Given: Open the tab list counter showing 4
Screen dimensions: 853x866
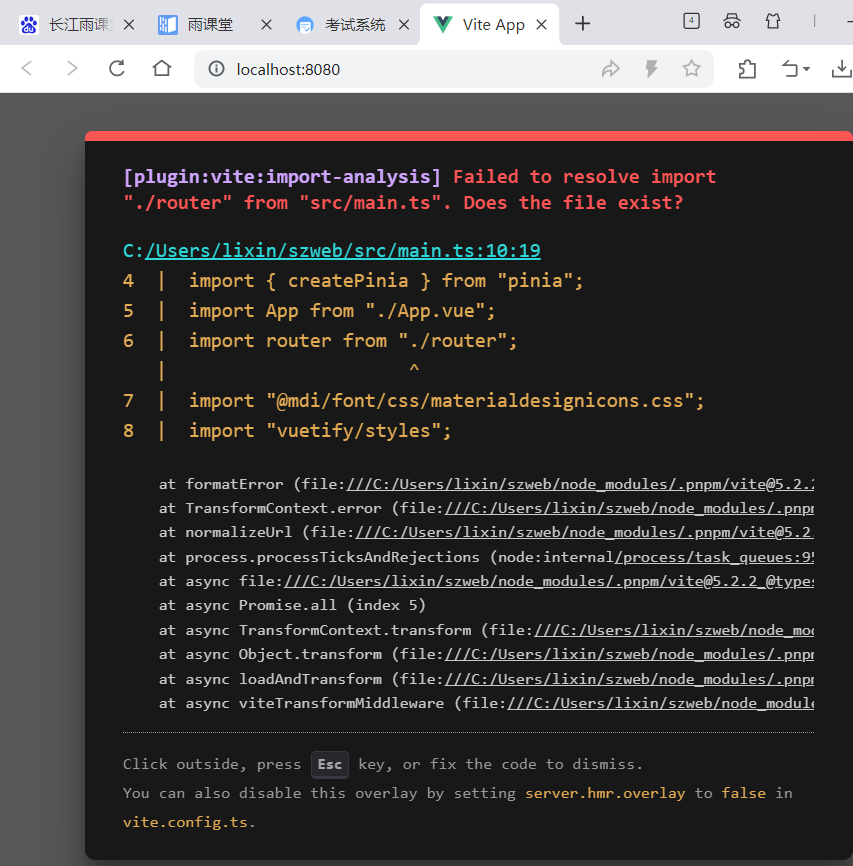Looking at the screenshot, I should pos(690,20).
